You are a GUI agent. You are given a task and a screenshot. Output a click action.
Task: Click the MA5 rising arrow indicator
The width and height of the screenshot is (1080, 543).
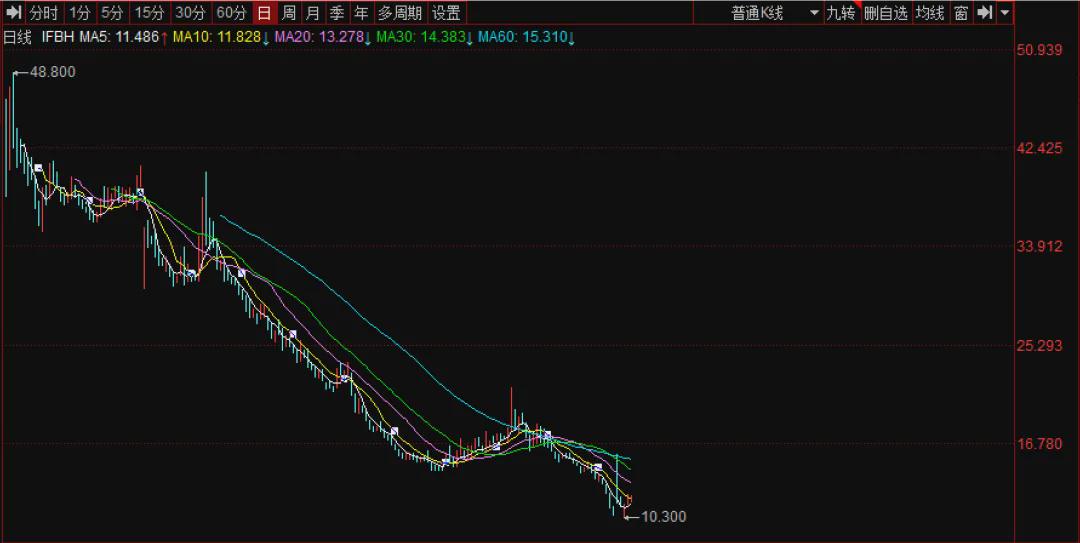[x=164, y=37]
